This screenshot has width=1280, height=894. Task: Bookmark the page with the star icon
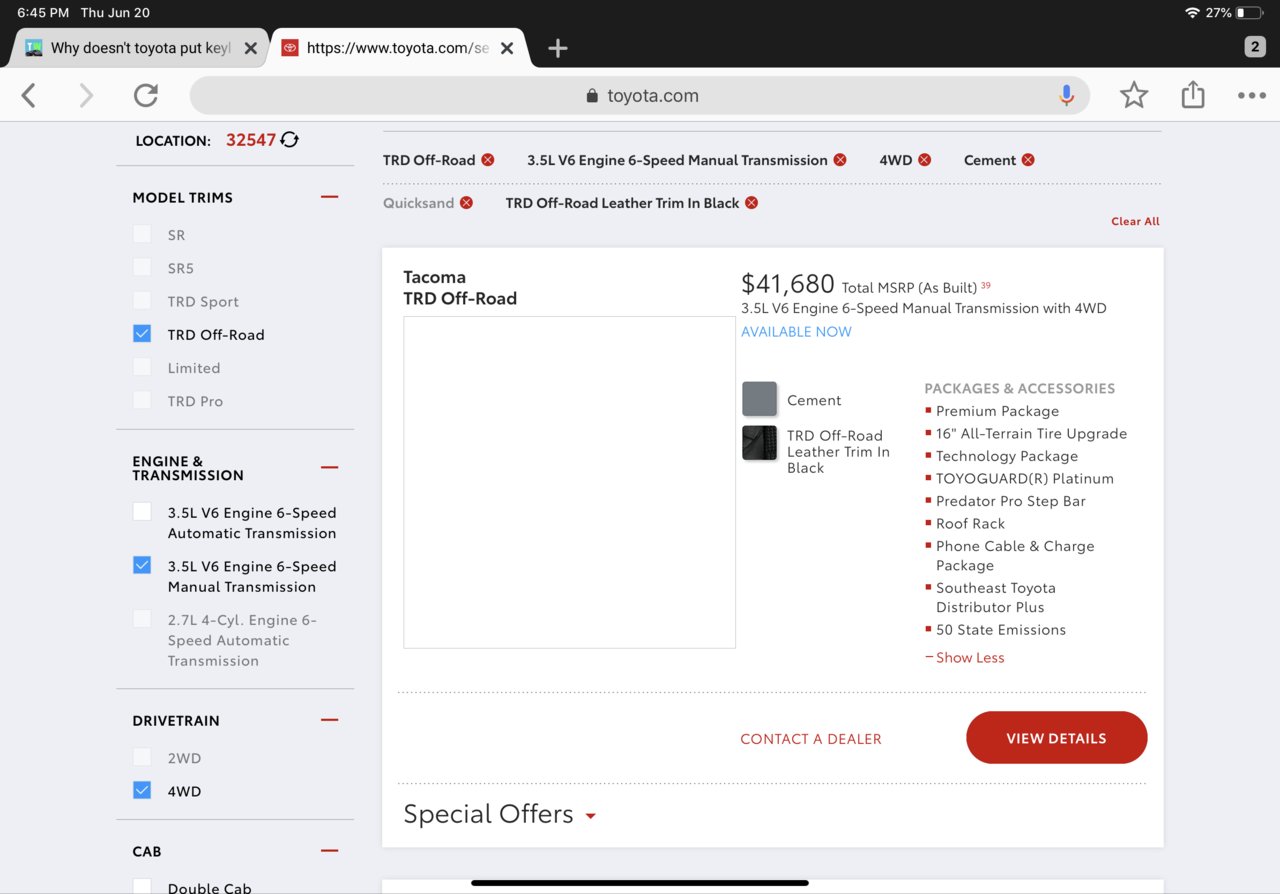1134,96
